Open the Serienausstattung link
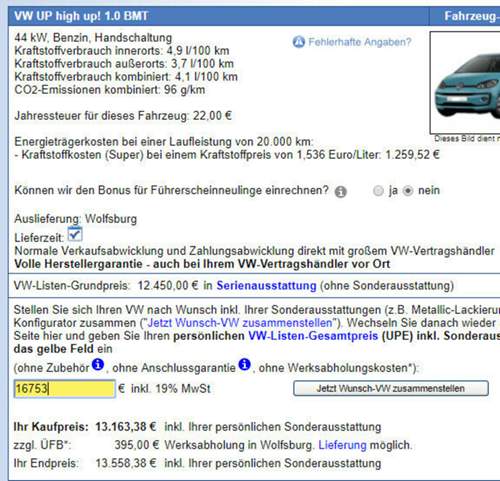This screenshot has width=500, height=481. click(266, 286)
